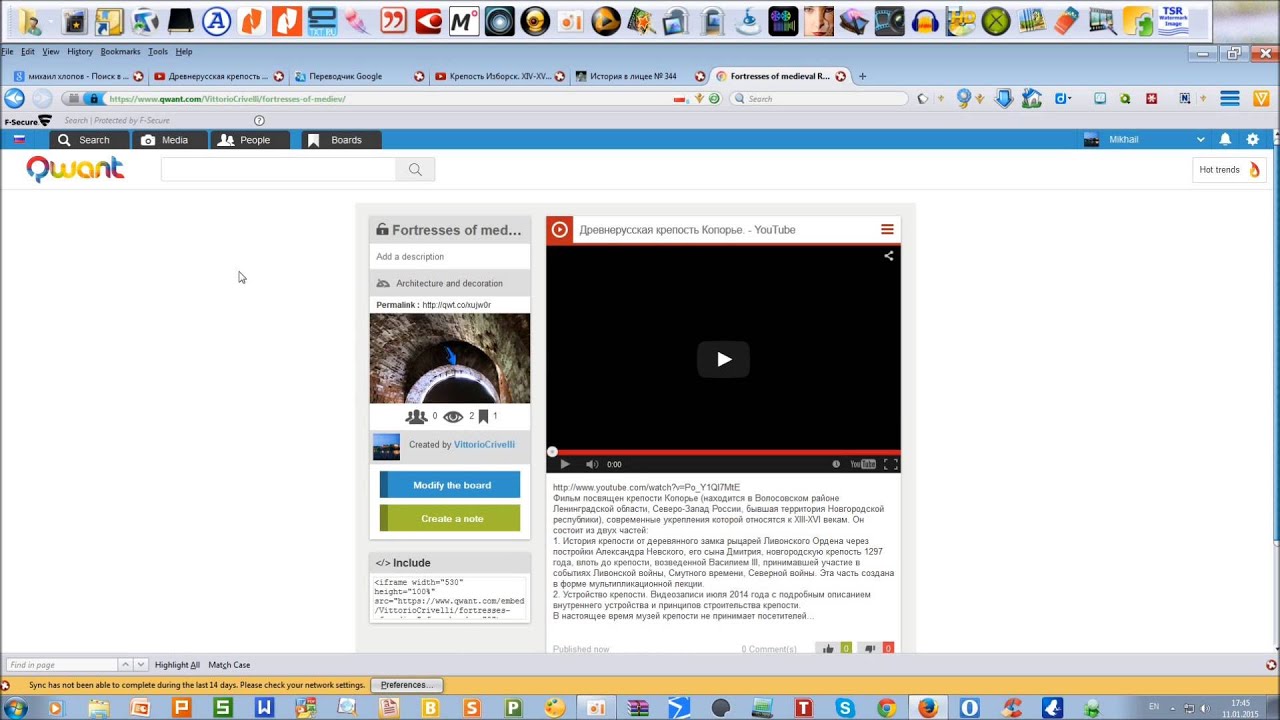Click the browser address bar URL
Screen dimensions: 1280x720
227,99
